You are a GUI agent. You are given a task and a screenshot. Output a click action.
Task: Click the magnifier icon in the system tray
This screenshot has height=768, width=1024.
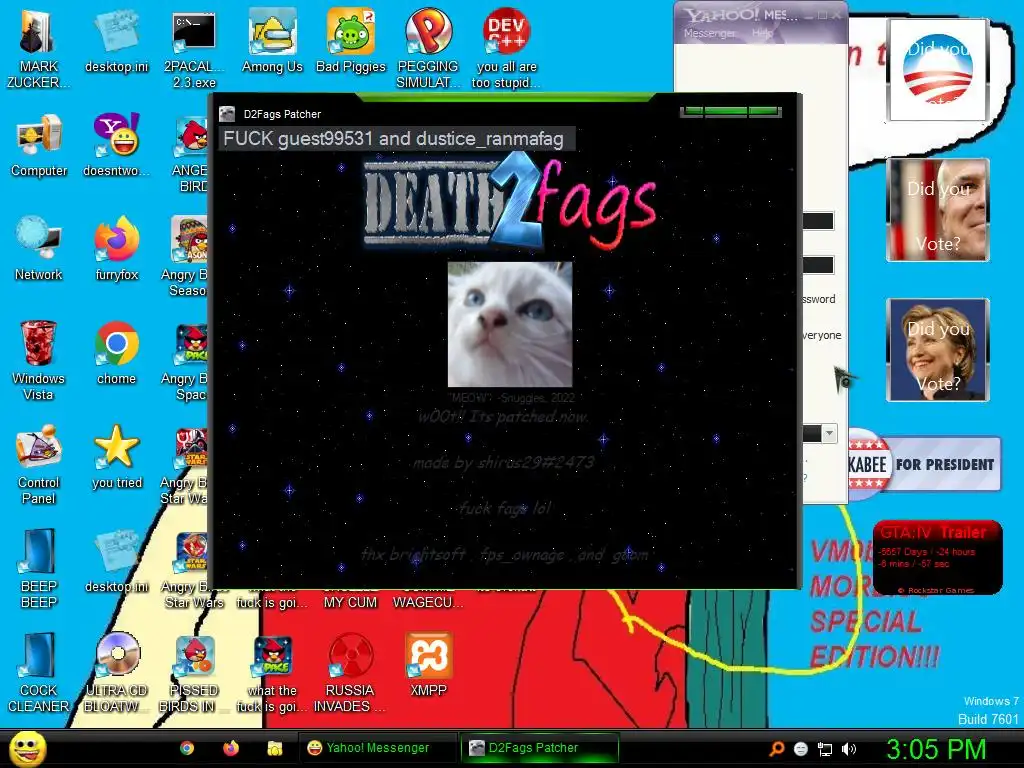(x=777, y=748)
